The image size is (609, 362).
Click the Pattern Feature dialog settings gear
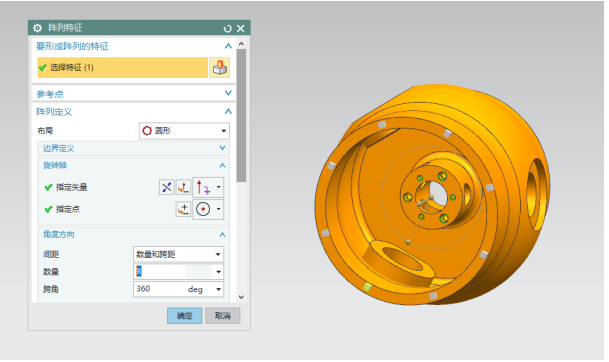pyautogui.click(x=37, y=28)
